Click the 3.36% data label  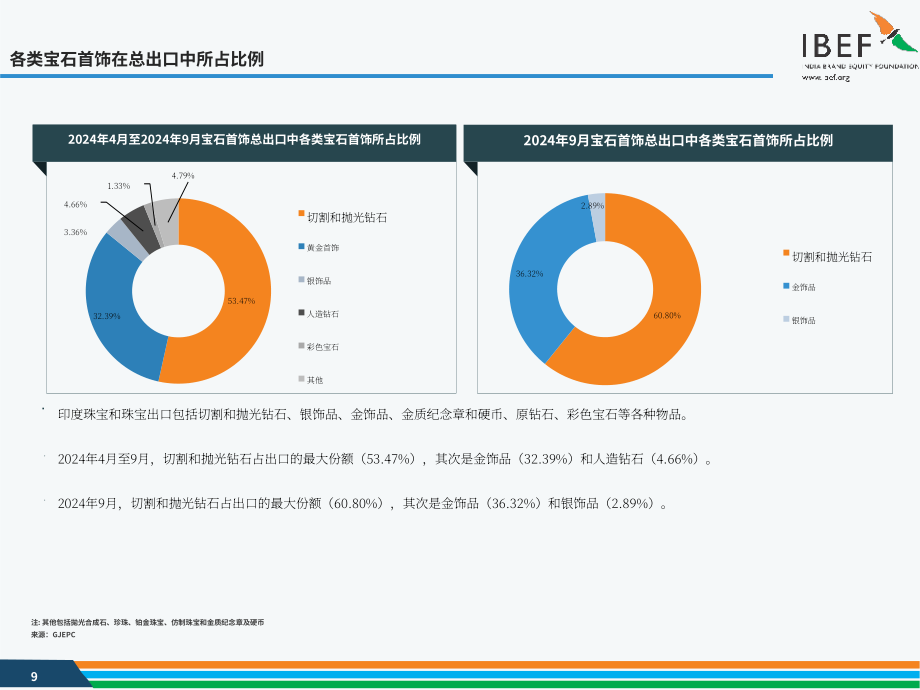pos(76,232)
